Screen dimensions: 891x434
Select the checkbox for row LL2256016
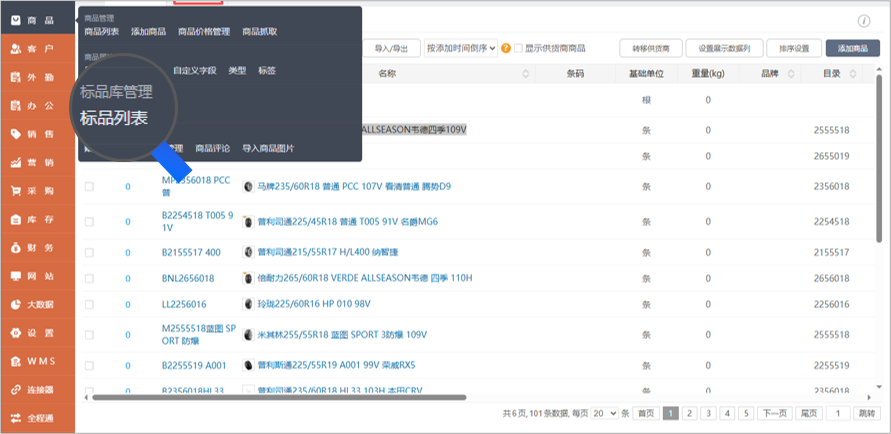point(89,304)
